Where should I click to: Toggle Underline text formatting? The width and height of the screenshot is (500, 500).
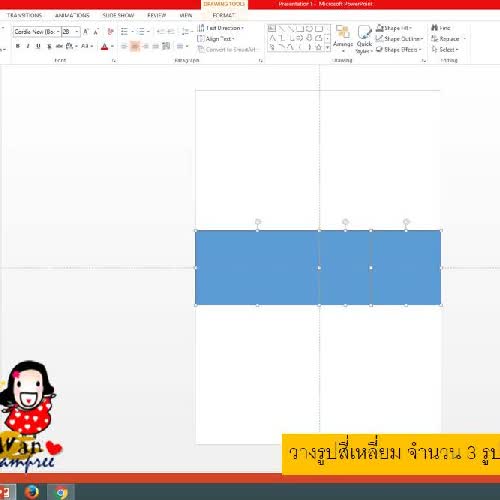click(x=38, y=46)
